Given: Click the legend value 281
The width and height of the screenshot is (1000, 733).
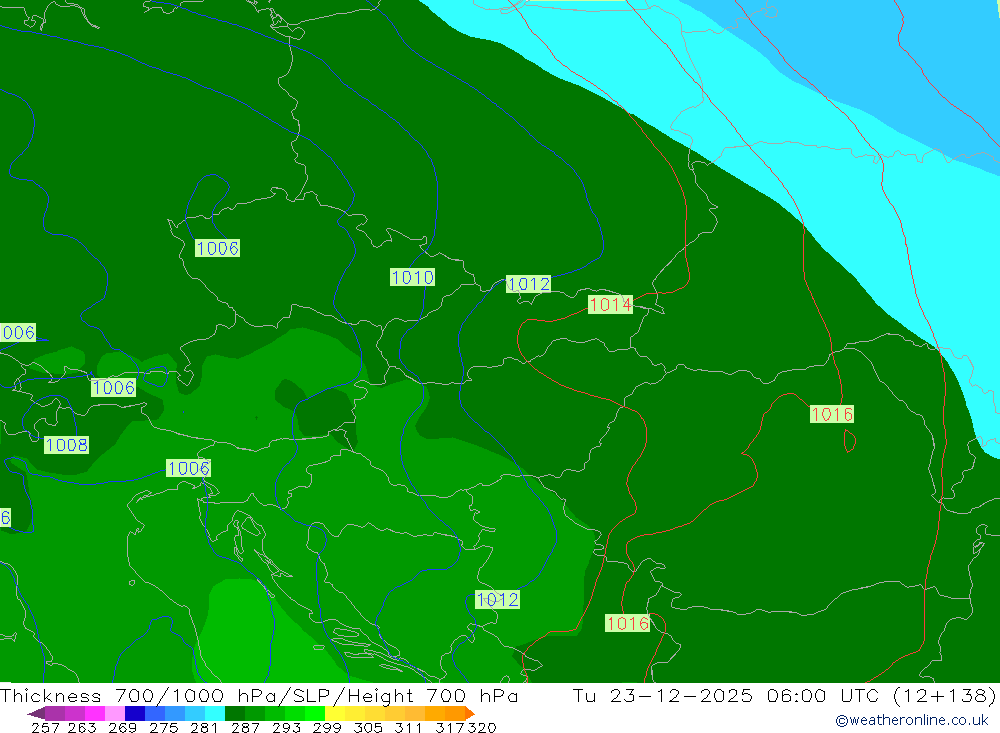Looking at the screenshot, I should [204, 727].
